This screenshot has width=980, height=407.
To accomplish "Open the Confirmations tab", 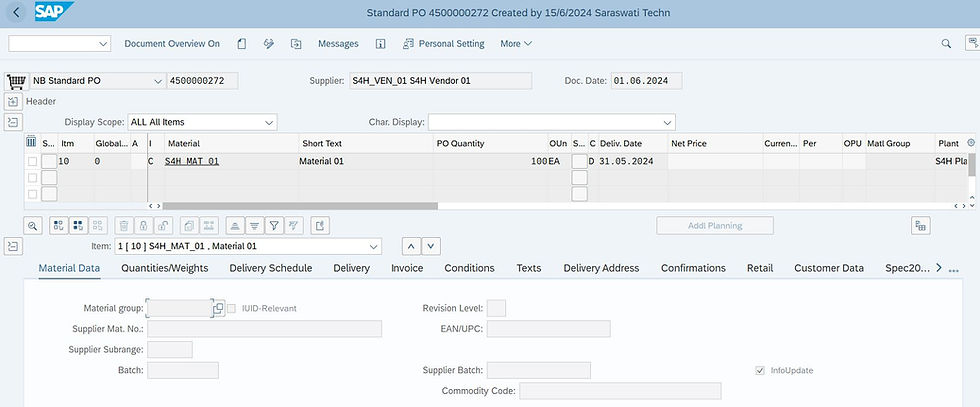I will 693,268.
